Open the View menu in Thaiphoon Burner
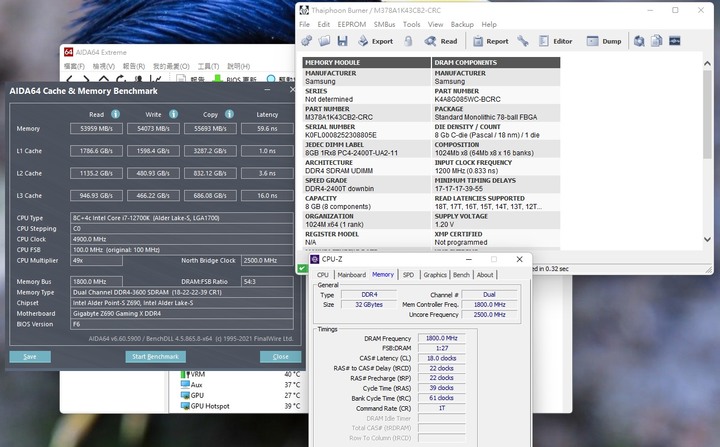Image resolution: width=720 pixels, height=447 pixels. tap(435, 24)
